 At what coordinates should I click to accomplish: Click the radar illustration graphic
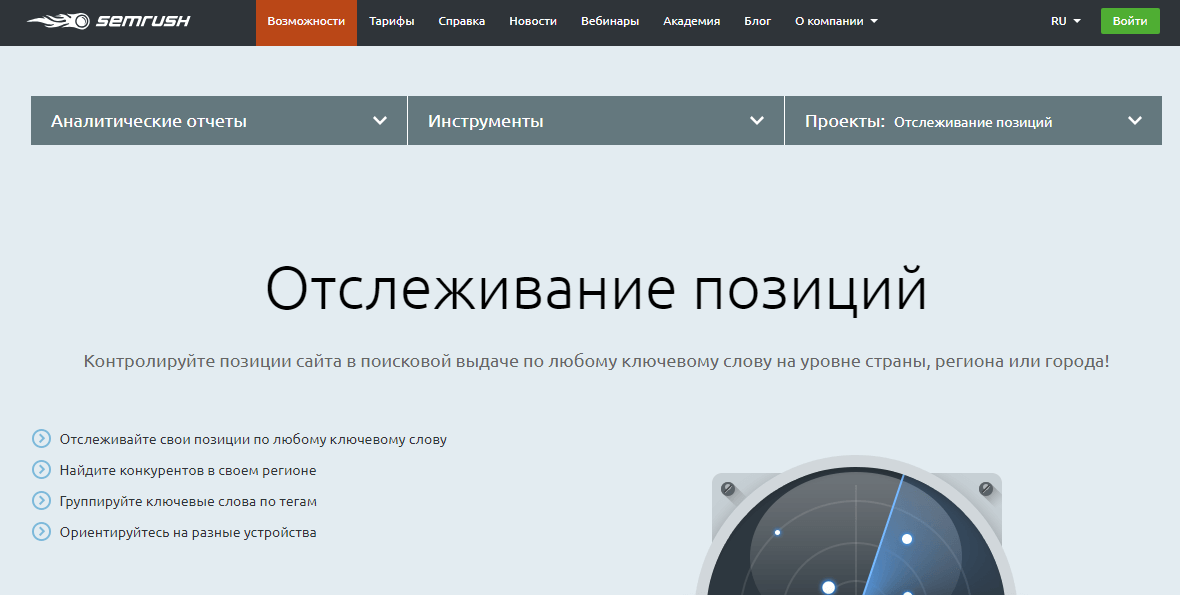[x=855, y=540]
